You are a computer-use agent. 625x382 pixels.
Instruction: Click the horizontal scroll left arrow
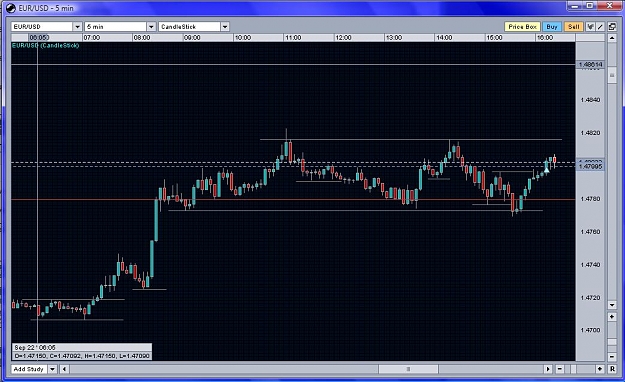click(64, 369)
